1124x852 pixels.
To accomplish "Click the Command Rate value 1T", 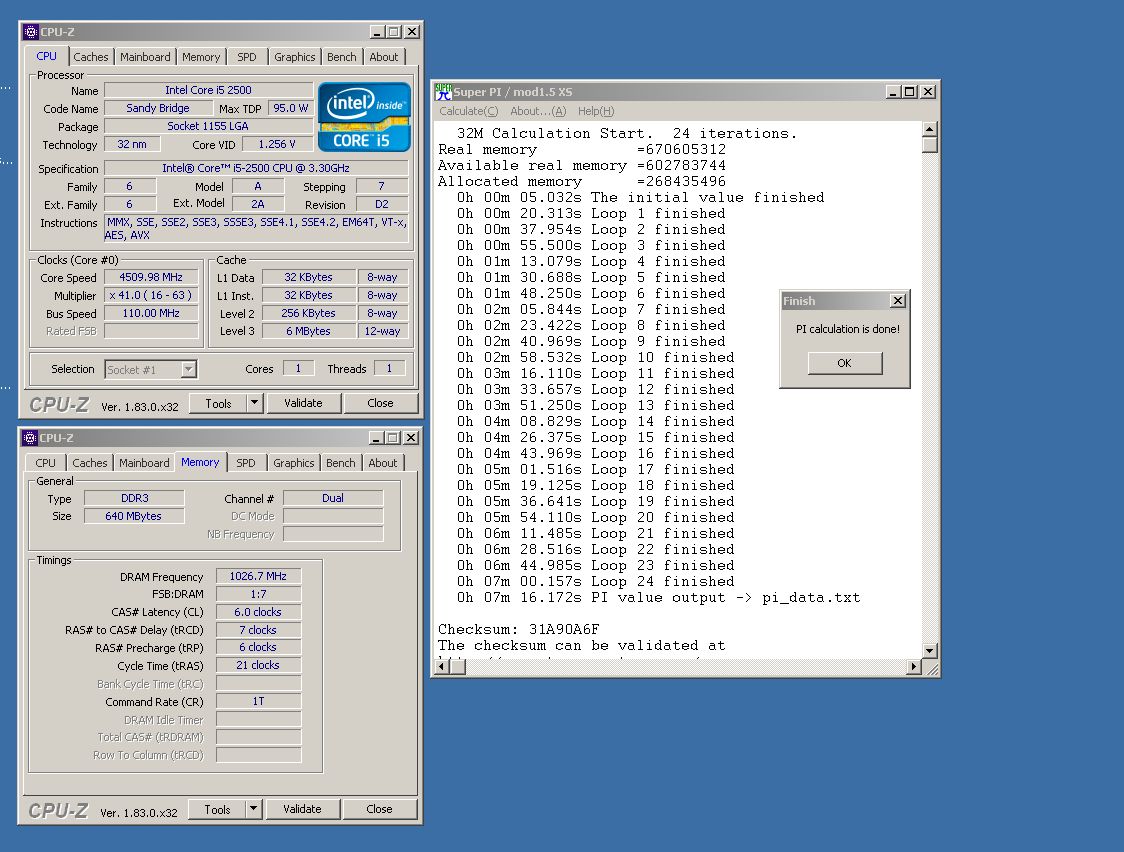I will click(x=259, y=702).
